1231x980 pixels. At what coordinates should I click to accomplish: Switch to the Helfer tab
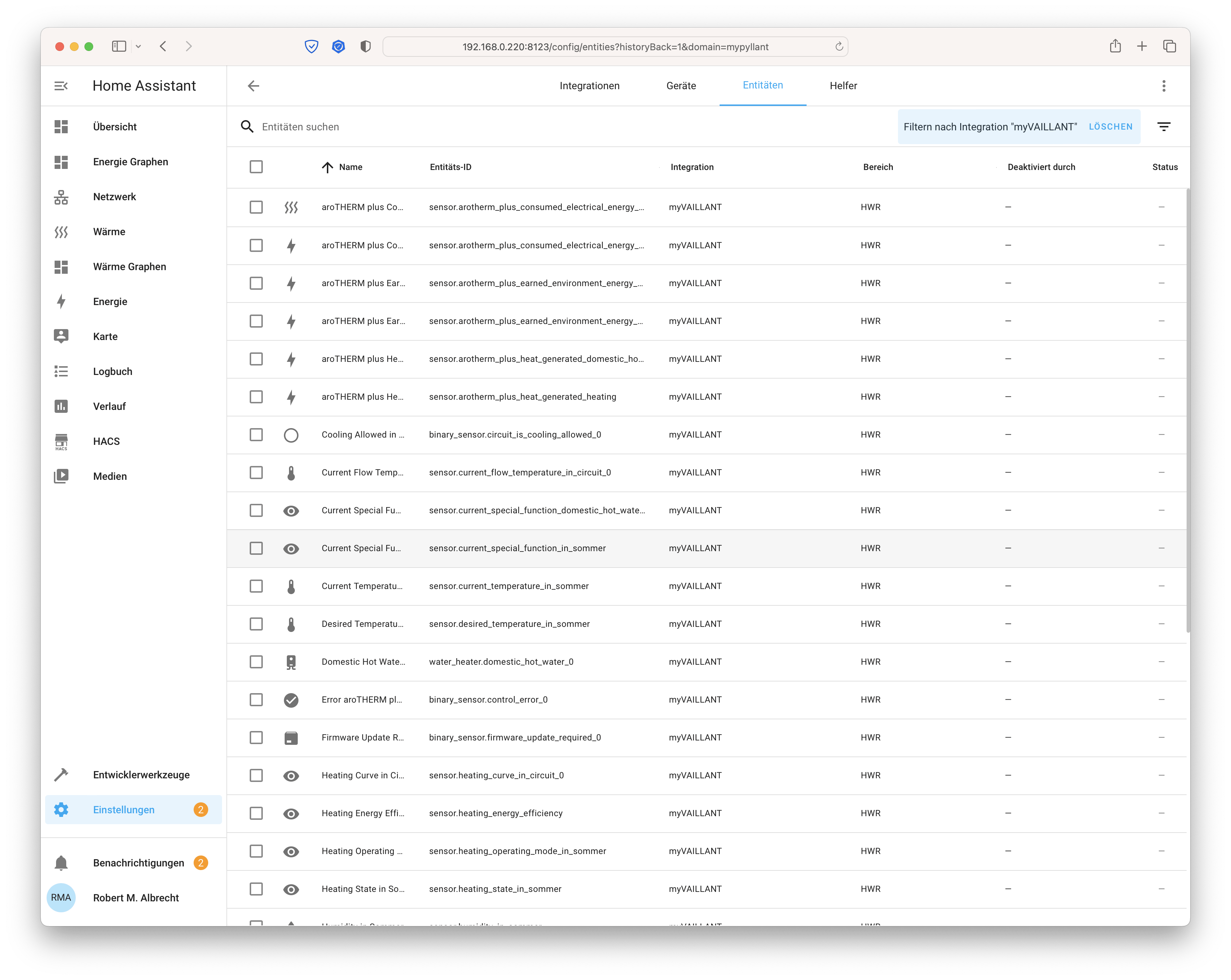pos(843,86)
